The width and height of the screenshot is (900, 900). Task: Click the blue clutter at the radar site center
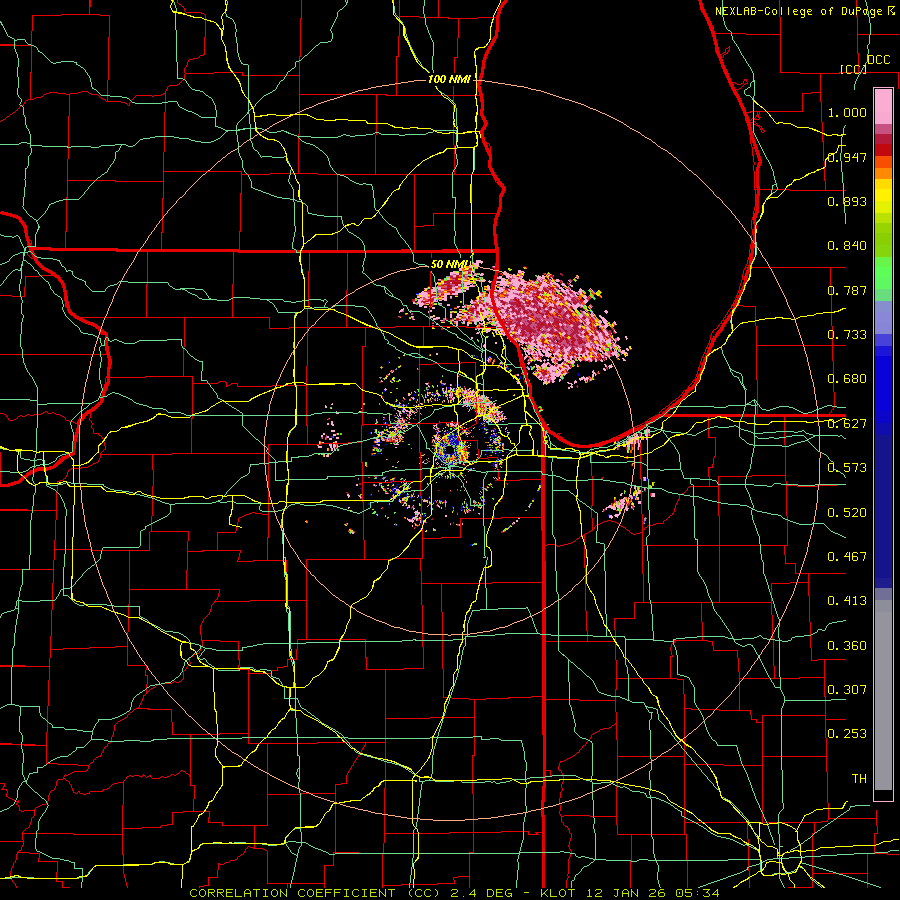tap(449, 451)
